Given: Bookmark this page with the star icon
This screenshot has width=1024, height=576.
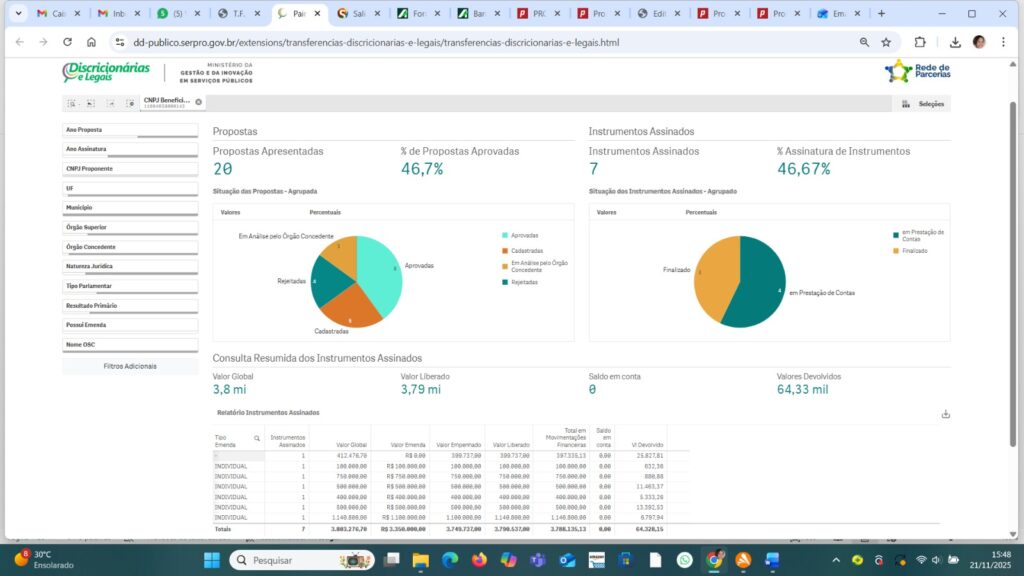Looking at the screenshot, I should coord(886,43).
